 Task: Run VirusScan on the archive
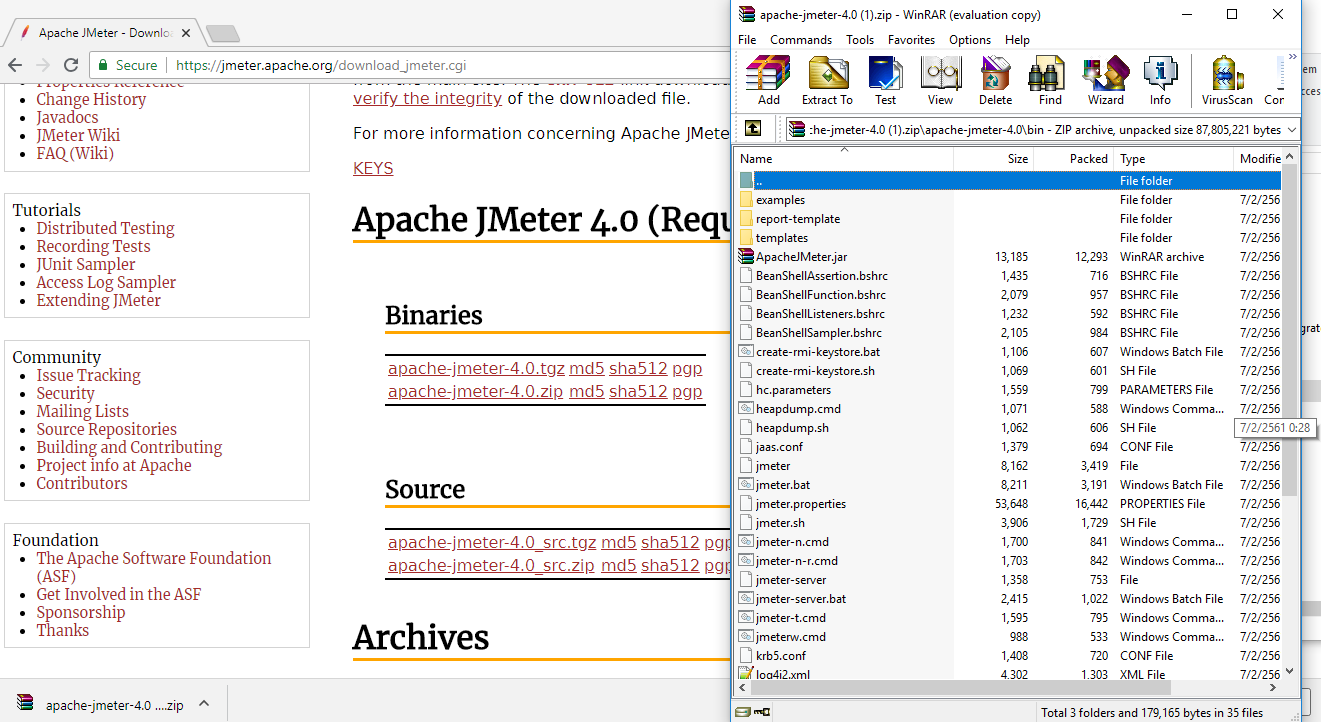point(1227,80)
